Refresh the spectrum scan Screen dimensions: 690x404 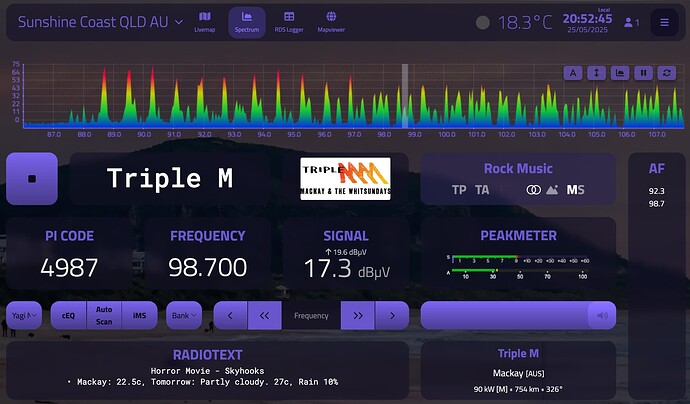[x=667, y=73]
